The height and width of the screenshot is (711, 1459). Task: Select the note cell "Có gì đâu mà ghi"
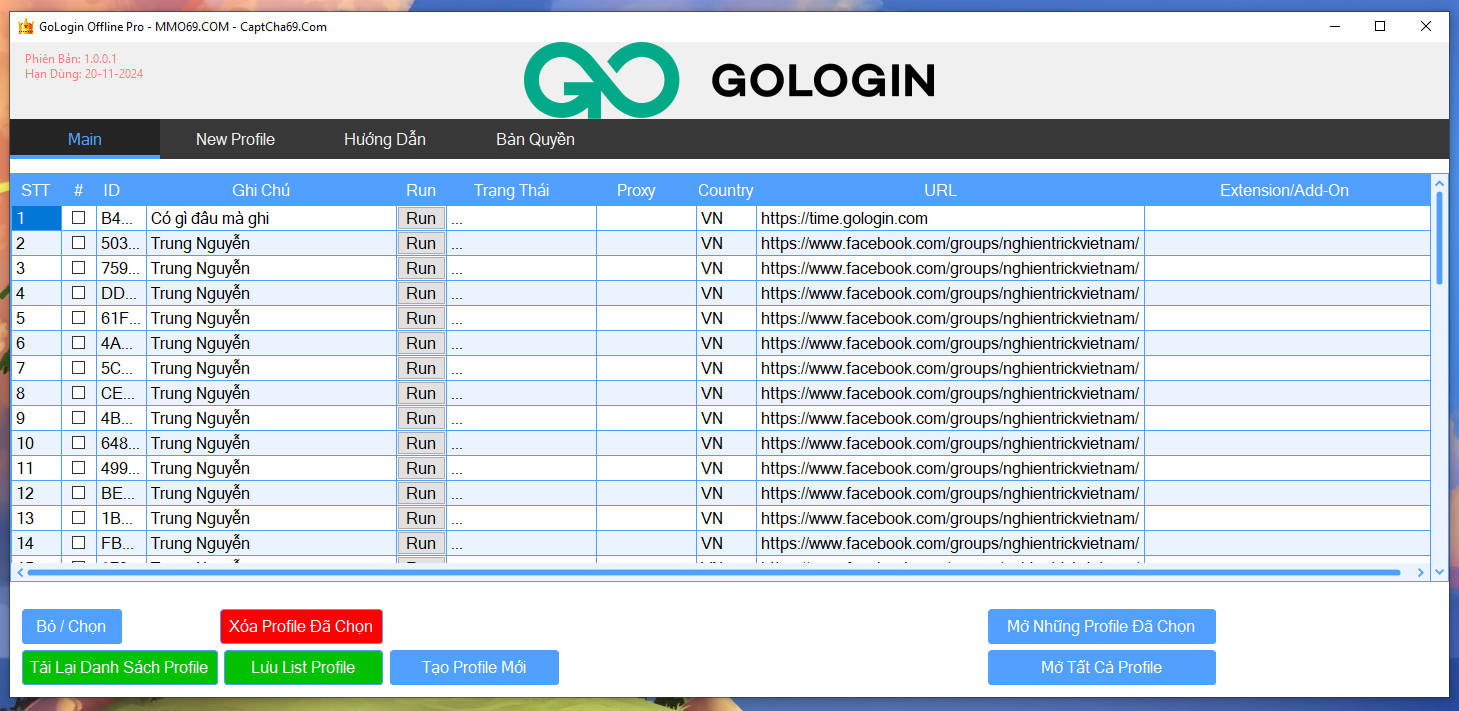point(271,218)
